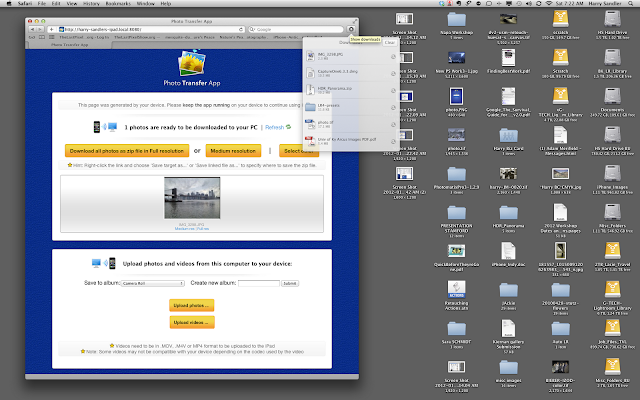Select the Sara SCHMIDT folder

[x=456, y=329]
